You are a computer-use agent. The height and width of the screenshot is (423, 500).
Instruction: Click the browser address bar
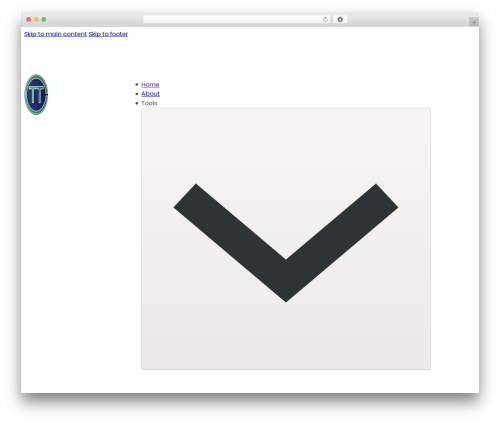pos(236,20)
